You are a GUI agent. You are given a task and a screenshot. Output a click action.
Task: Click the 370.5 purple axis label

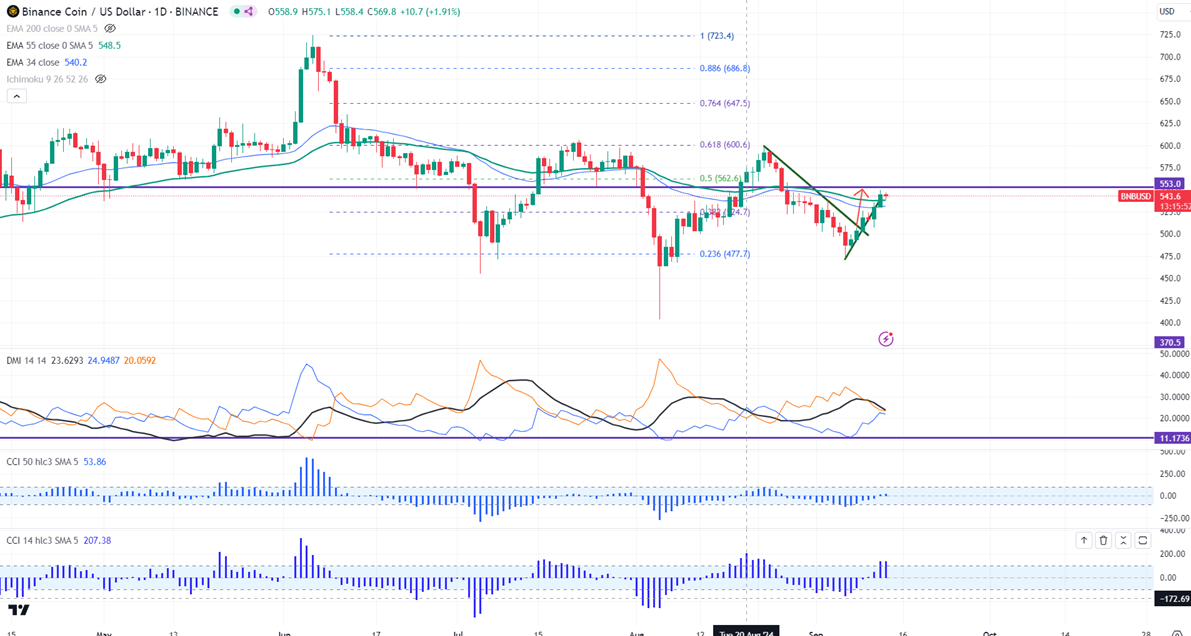[x=1167, y=343]
